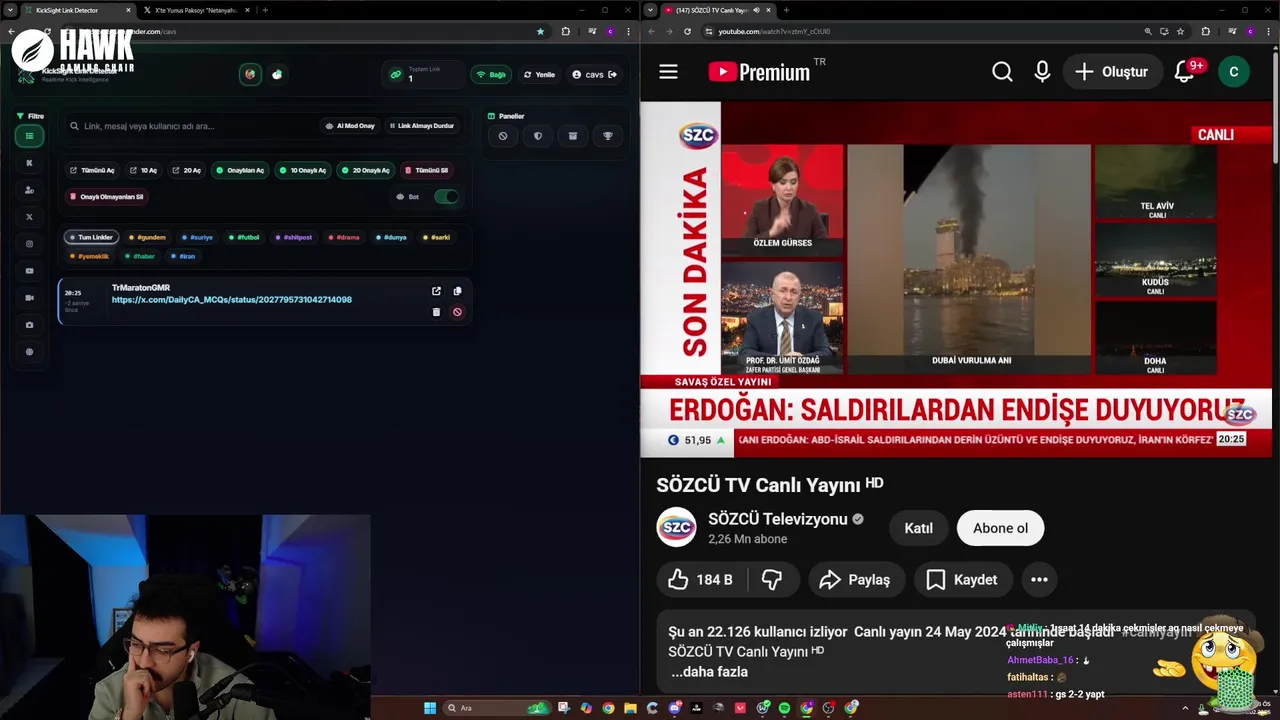This screenshot has width=1280, height=720.
Task: Open extensions puzzle icon in YouTube window
Action: point(1205,31)
